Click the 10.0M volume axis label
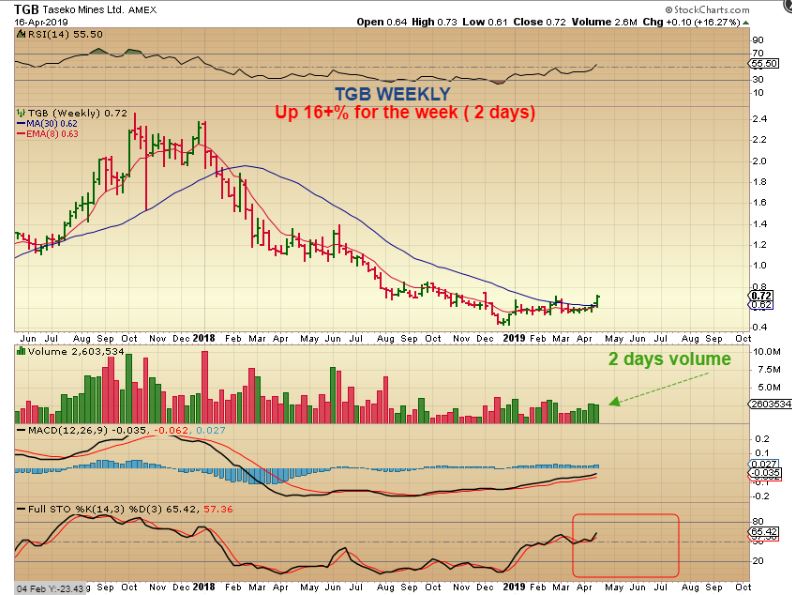792x595 pixels. point(766,352)
